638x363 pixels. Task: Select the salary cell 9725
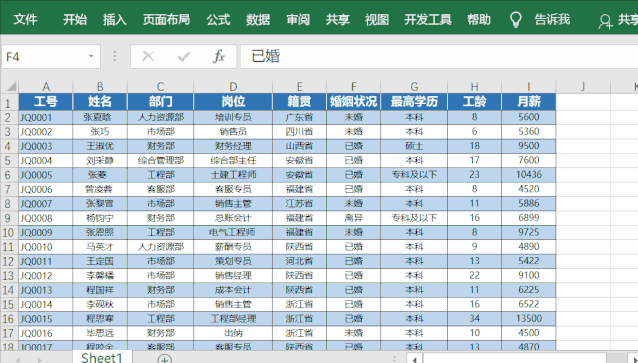pos(529,232)
